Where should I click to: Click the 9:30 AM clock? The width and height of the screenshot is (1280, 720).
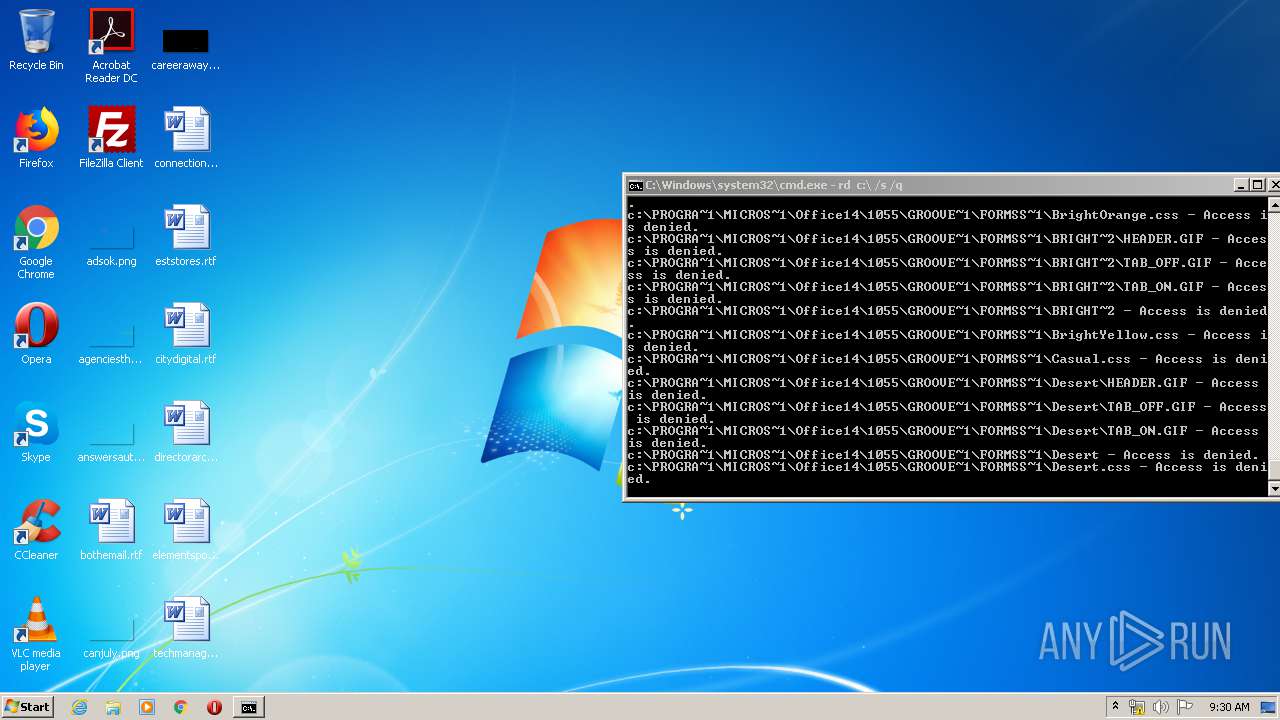(1229, 707)
